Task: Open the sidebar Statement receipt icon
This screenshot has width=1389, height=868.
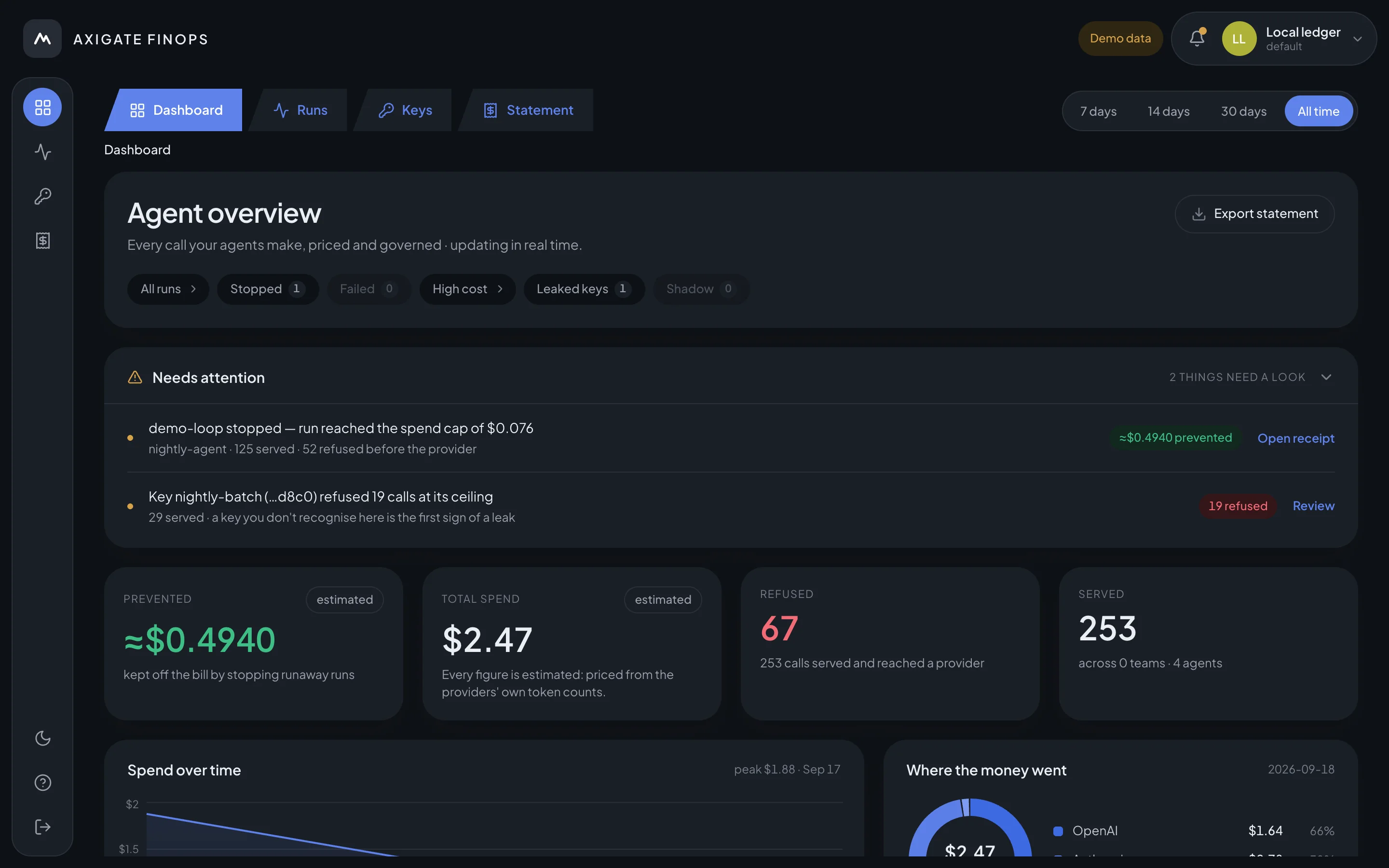Action: [x=42, y=241]
